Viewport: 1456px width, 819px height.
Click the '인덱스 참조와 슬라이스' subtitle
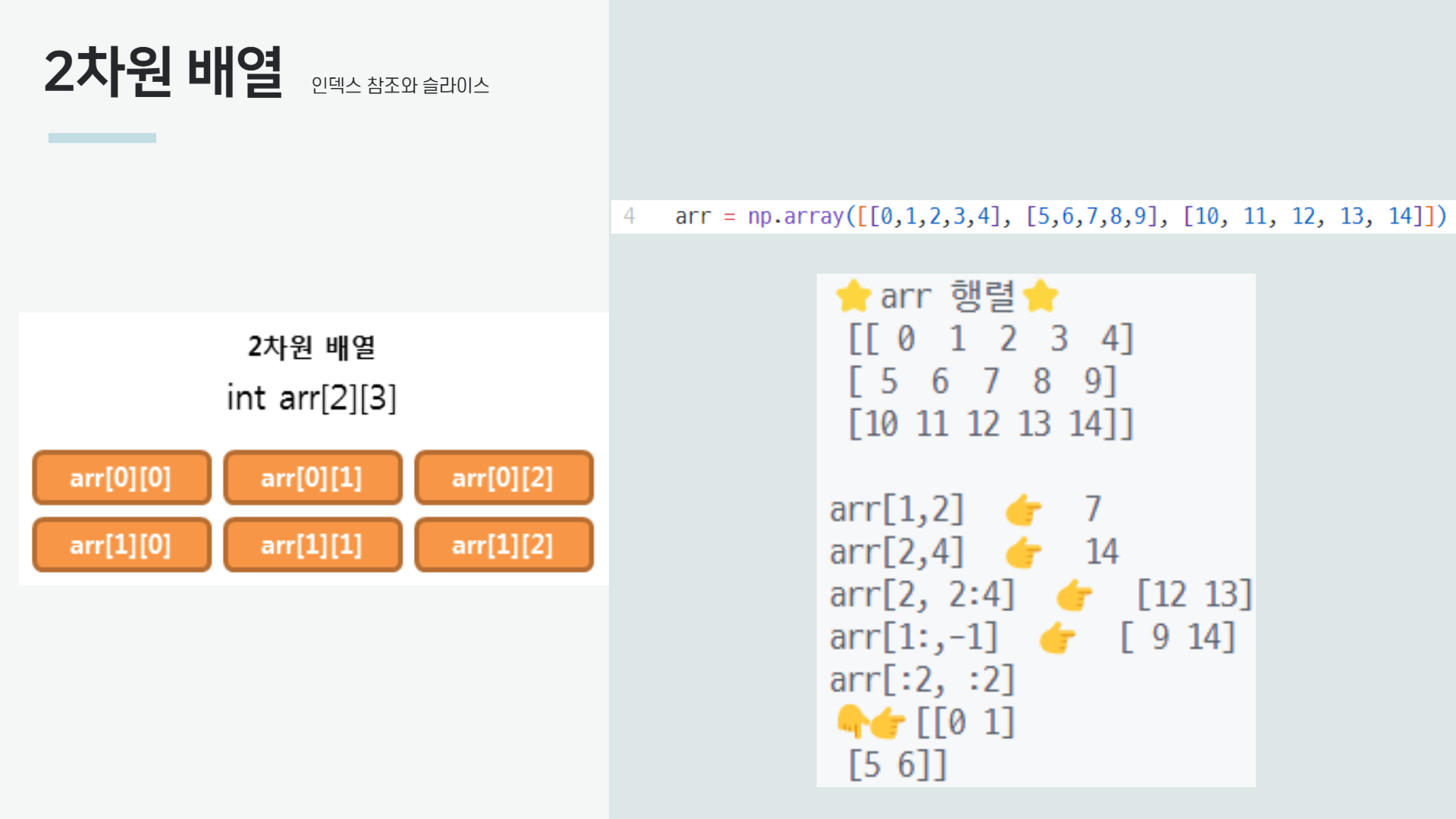pyautogui.click(x=400, y=86)
